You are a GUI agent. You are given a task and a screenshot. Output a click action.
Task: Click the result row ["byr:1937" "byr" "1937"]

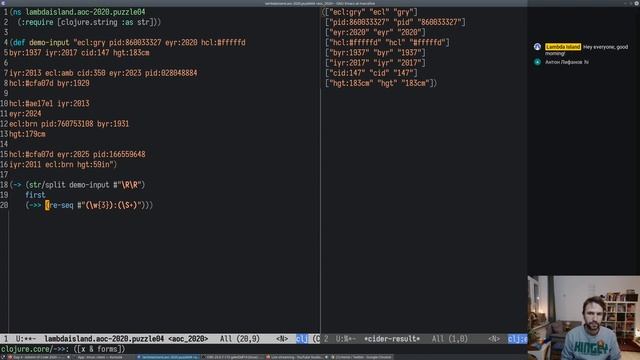(376, 53)
